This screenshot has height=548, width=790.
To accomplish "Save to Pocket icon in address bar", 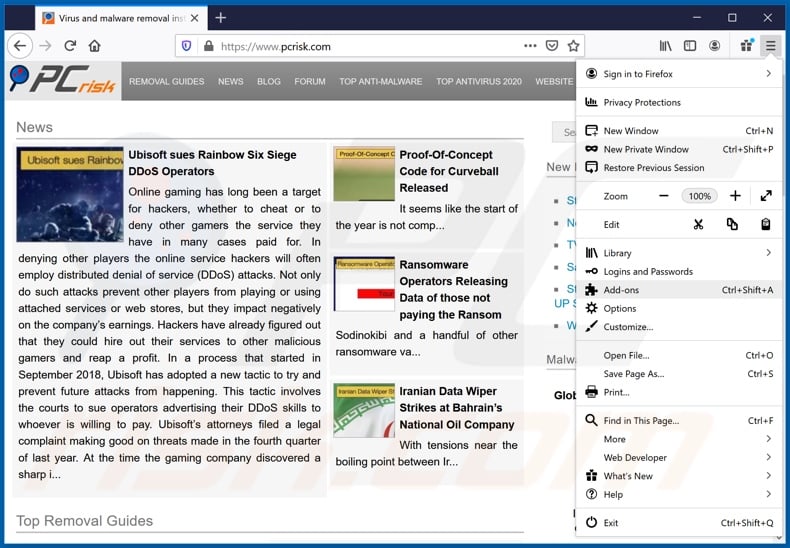I will [552, 46].
